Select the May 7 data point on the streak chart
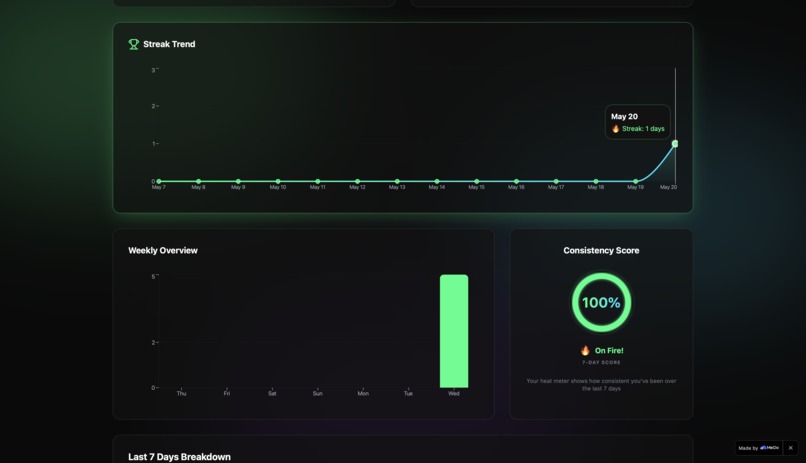The width and height of the screenshot is (806, 463). [x=159, y=181]
